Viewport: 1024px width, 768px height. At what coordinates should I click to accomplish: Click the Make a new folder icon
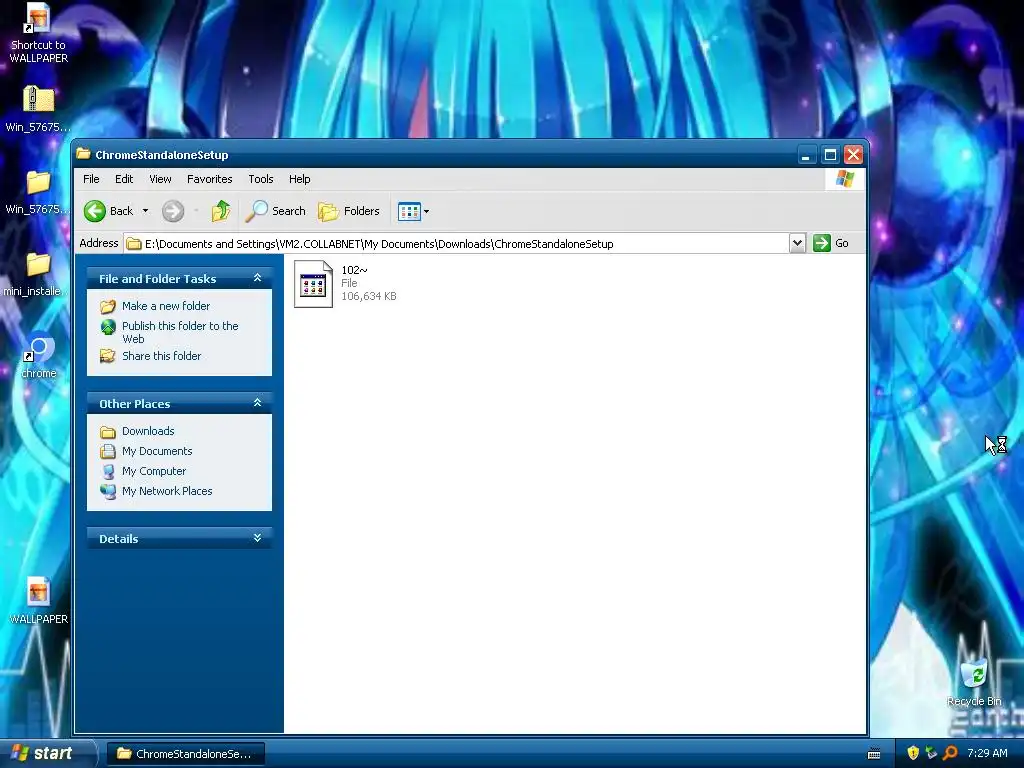point(108,306)
